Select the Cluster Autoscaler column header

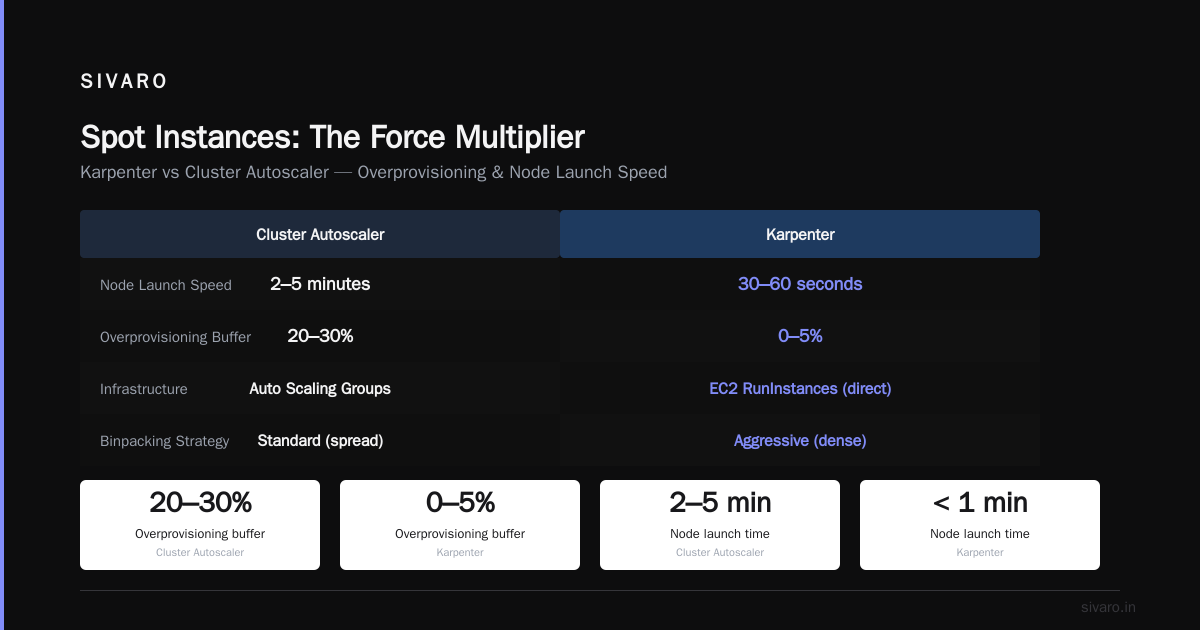click(320, 234)
